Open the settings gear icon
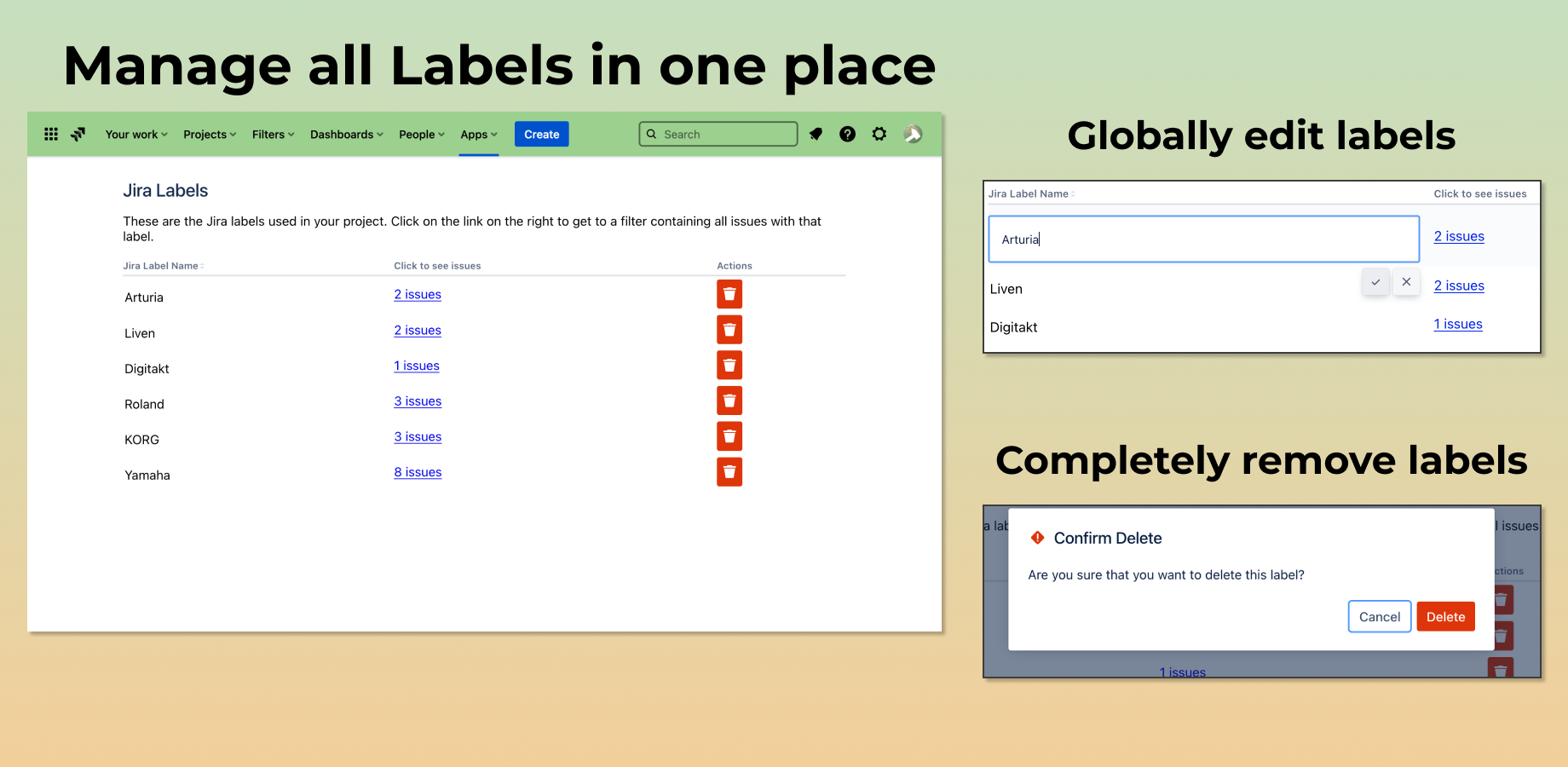 coord(879,134)
